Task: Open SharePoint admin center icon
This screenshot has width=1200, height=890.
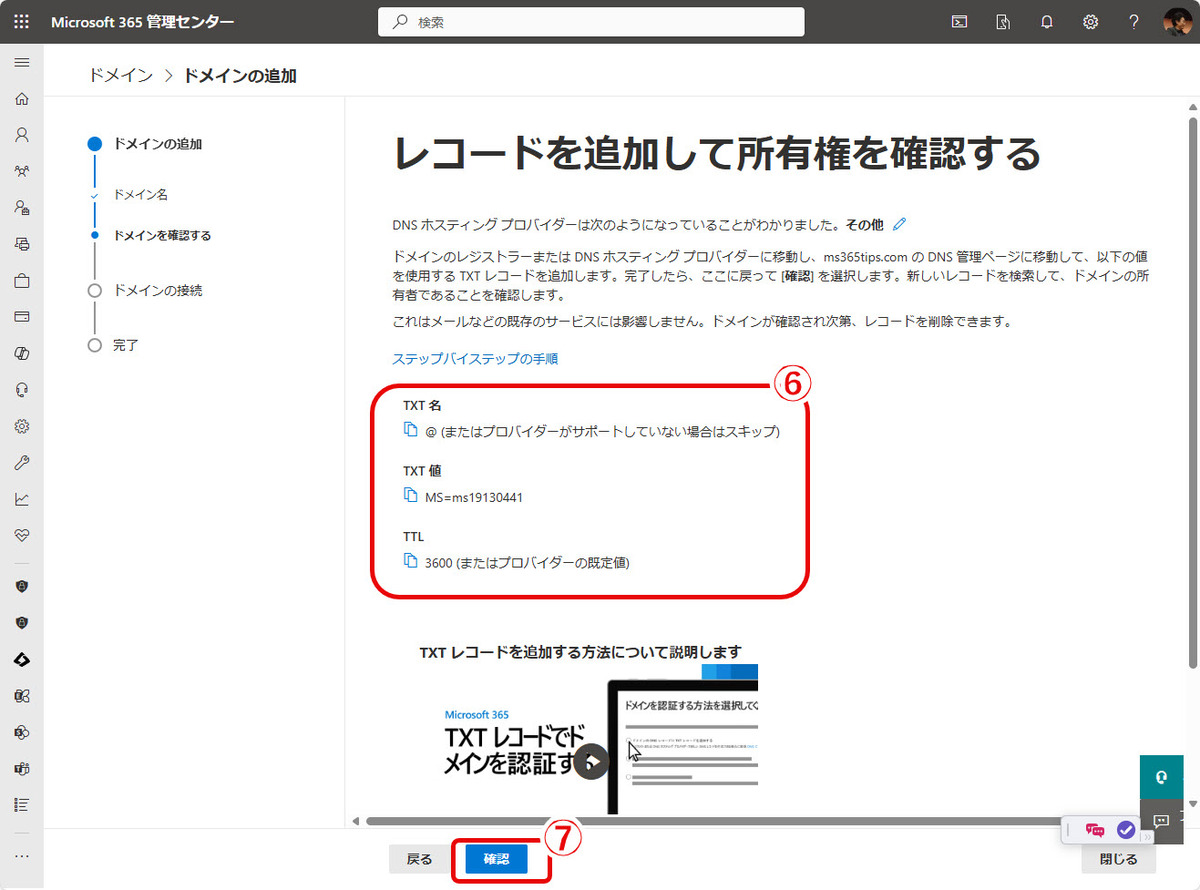Action: (x=21, y=732)
